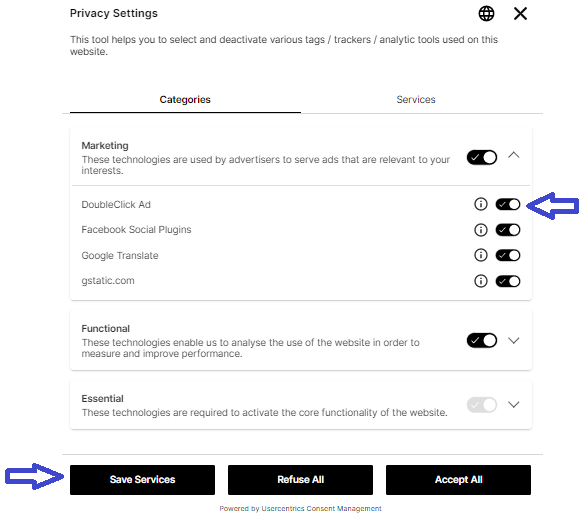Click the Refuse All button
The width and height of the screenshot is (585, 516).
click(300, 480)
